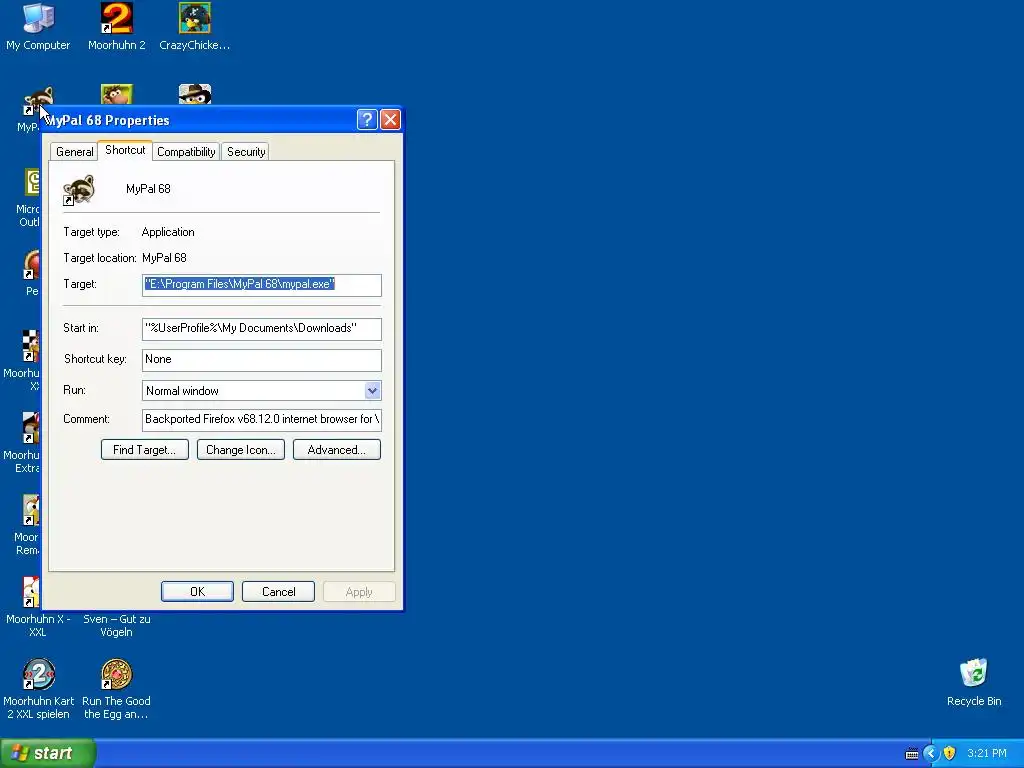Screen dimensions: 1024x768
Task: Focus the Shortcut key field
Action: [262, 360]
